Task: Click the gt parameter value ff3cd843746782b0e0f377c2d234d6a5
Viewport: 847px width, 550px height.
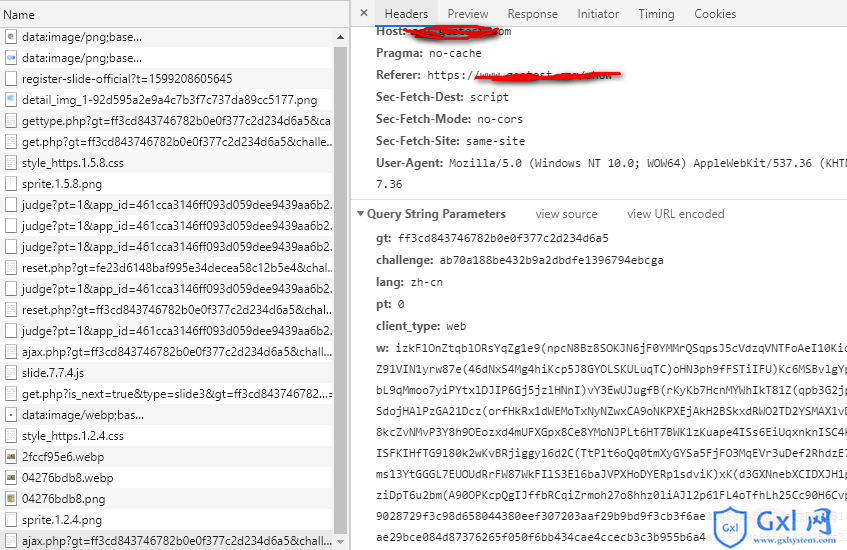Action: click(x=503, y=238)
